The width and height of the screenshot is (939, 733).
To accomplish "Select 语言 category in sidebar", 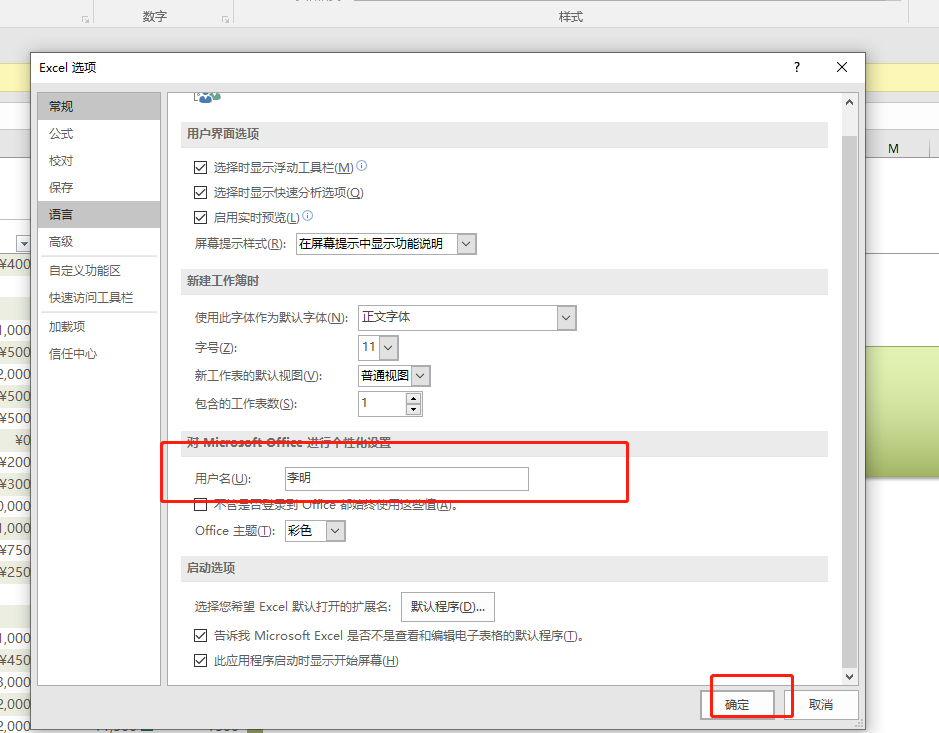I will (99, 214).
